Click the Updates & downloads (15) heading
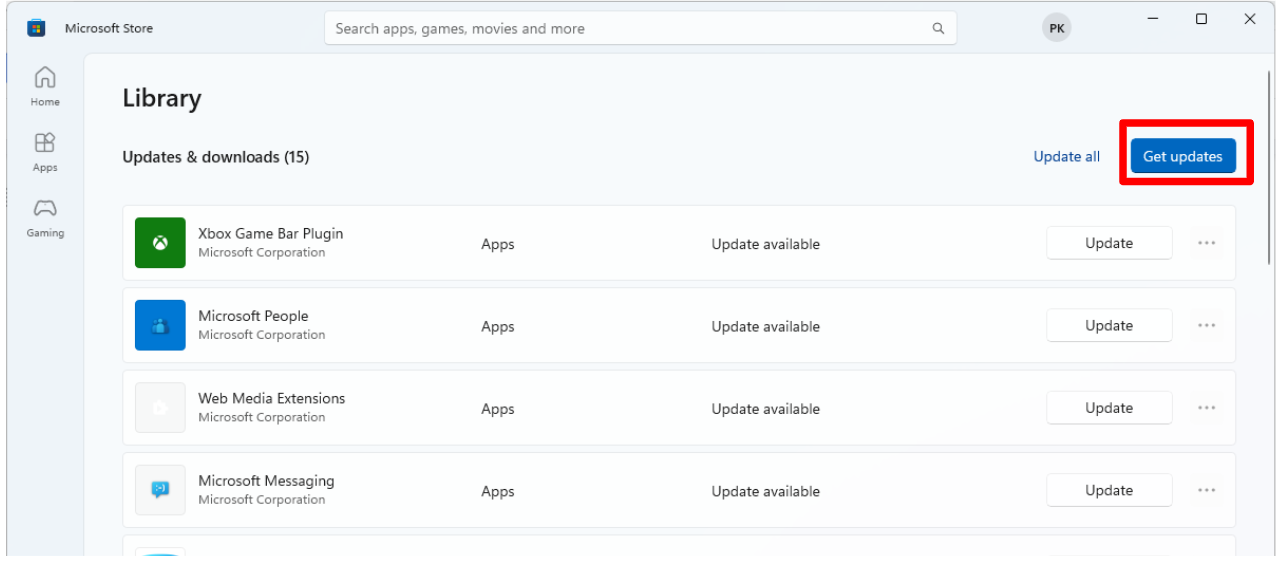1282x572 pixels. (x=216, y=157)
